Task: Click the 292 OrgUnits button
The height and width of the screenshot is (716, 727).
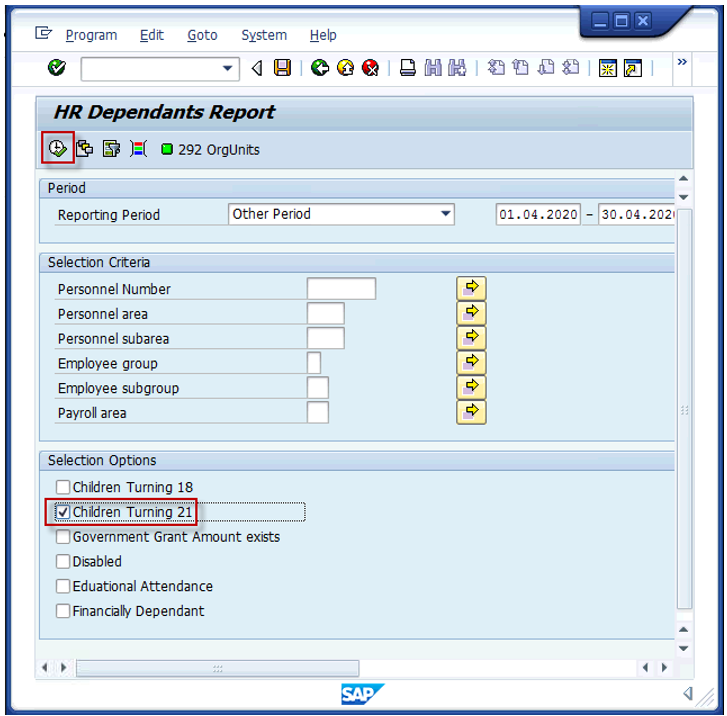Action: point(210,150)
